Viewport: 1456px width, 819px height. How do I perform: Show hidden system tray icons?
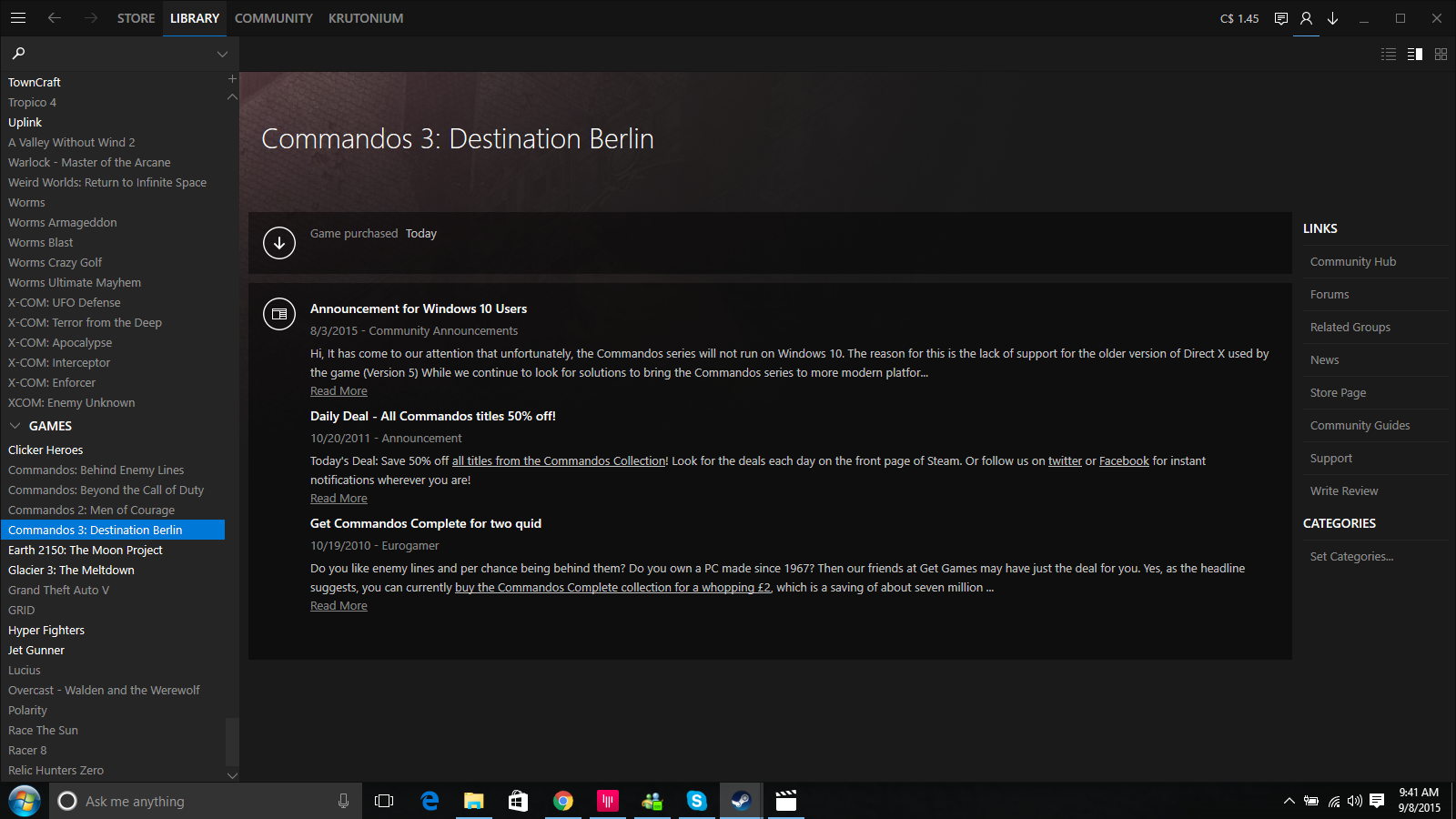pyautogui.click(x=1289, y=801)
